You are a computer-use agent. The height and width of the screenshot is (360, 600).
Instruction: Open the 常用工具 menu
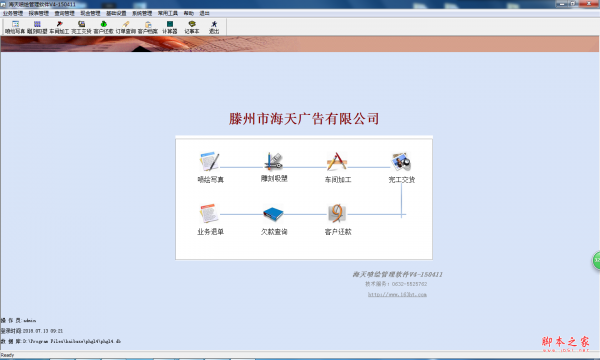point(168,13)
